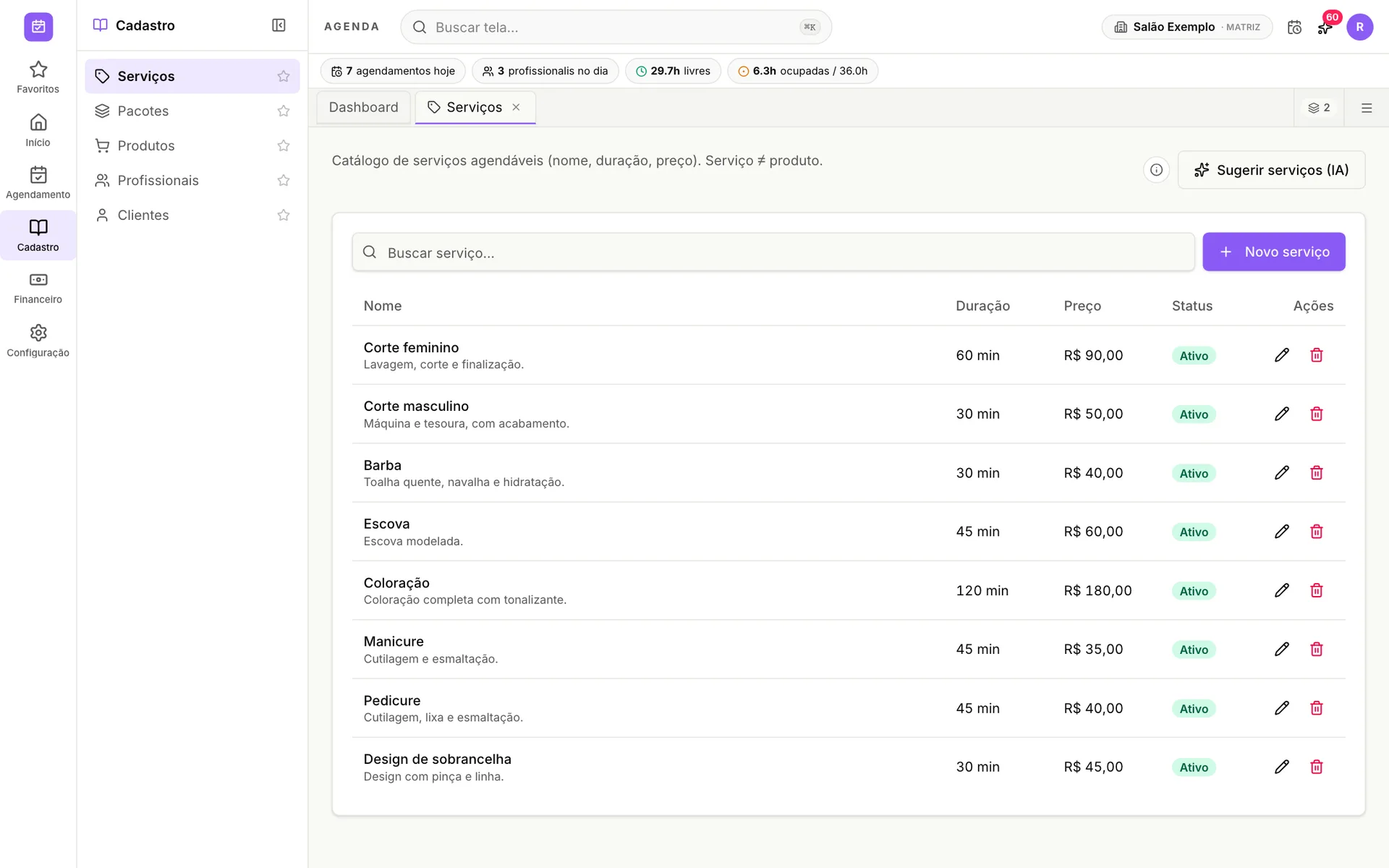Open the Agendamento section

pos(38,183)
